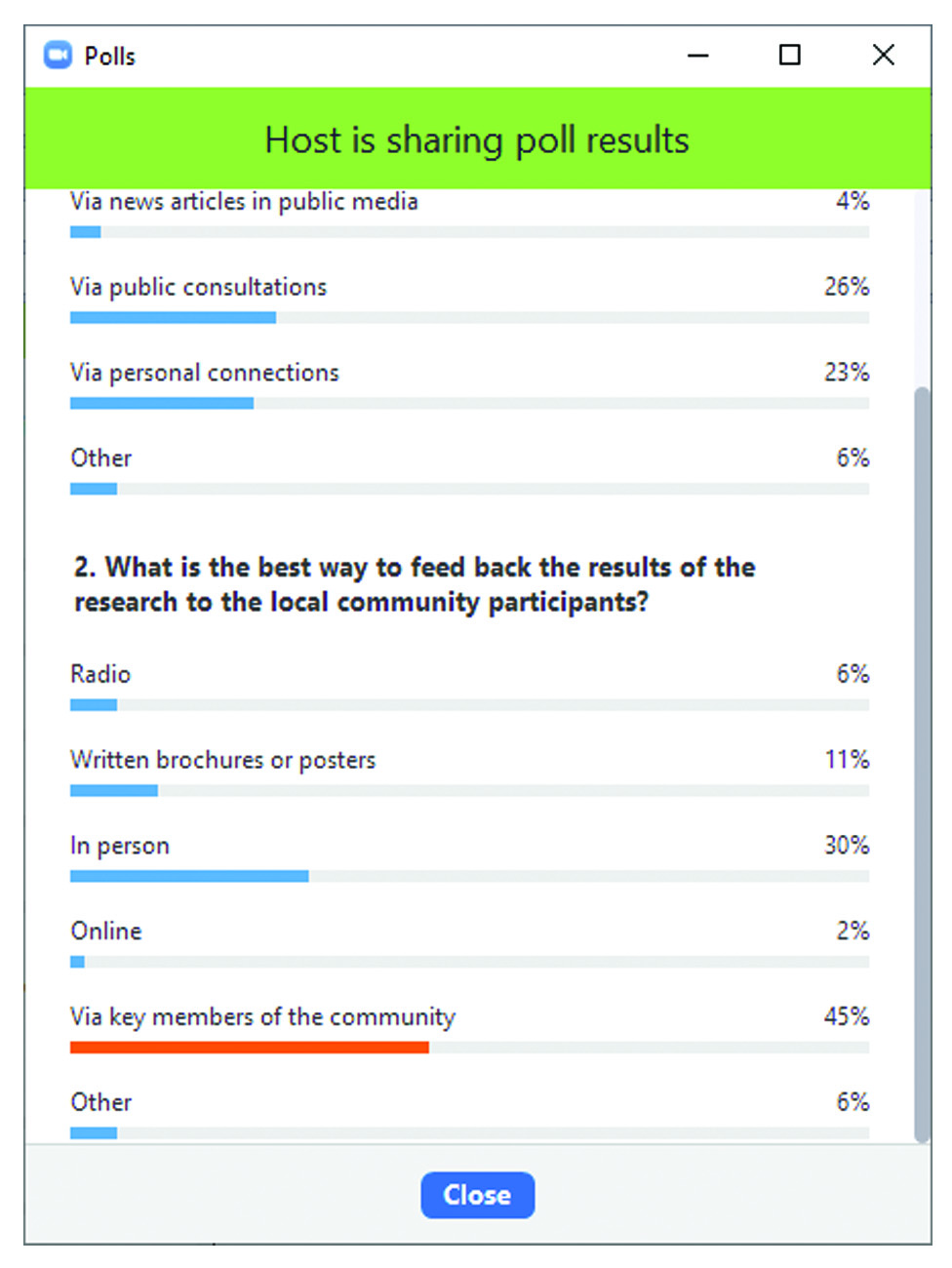952x1268 pixels.
Task: Click the 'Via news articles in public media' label
Action: click(244, 202)
